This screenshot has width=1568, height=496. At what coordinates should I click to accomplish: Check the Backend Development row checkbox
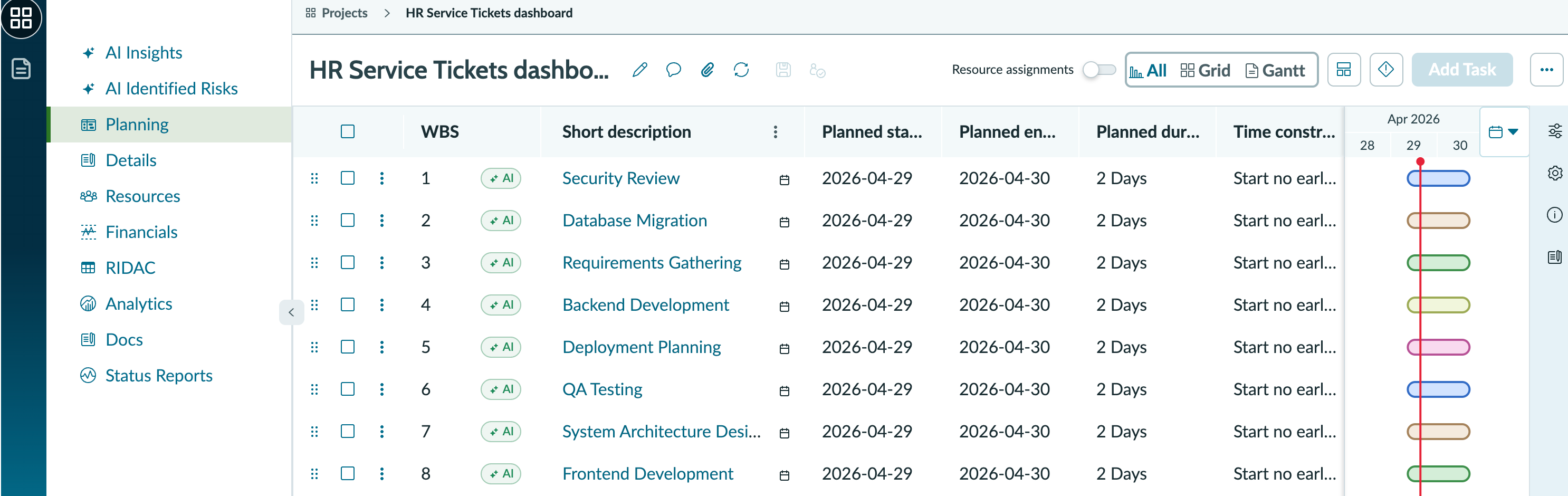[348, 304]
